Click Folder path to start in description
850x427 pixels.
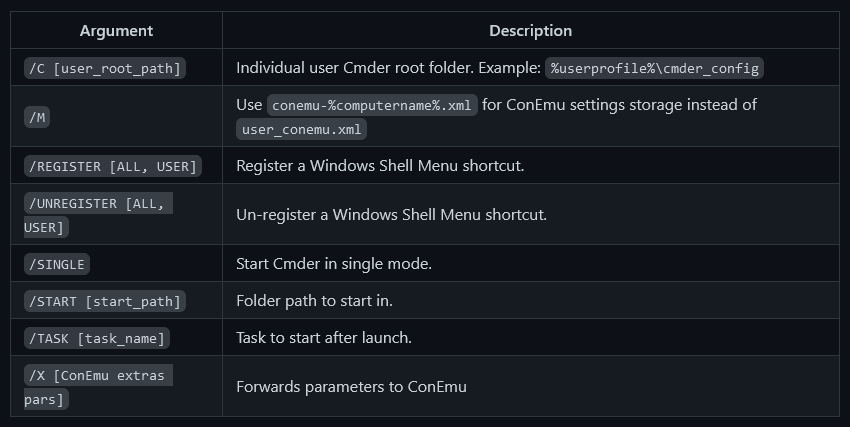point(314,301)
